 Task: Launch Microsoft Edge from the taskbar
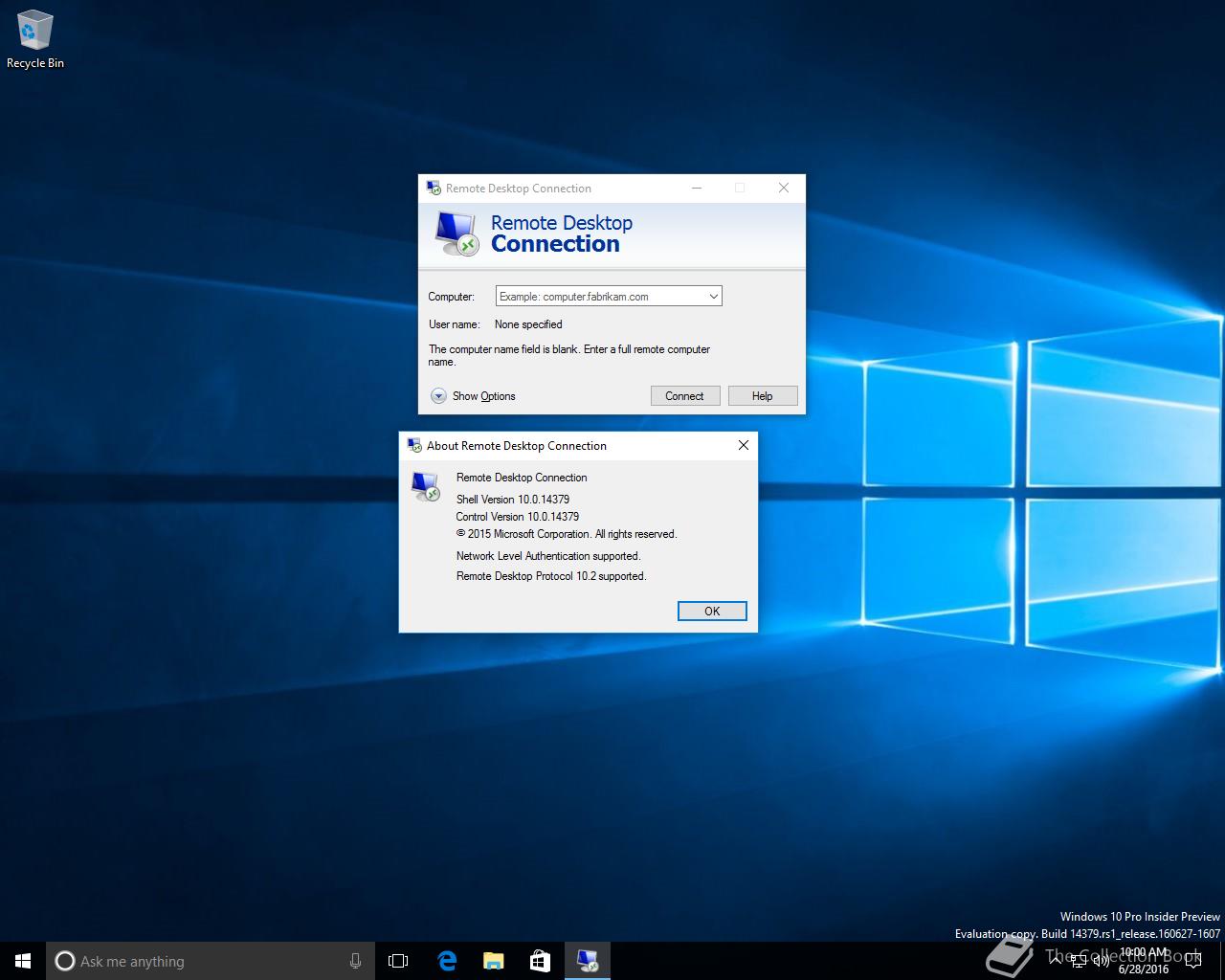click(x=447, y=961)
